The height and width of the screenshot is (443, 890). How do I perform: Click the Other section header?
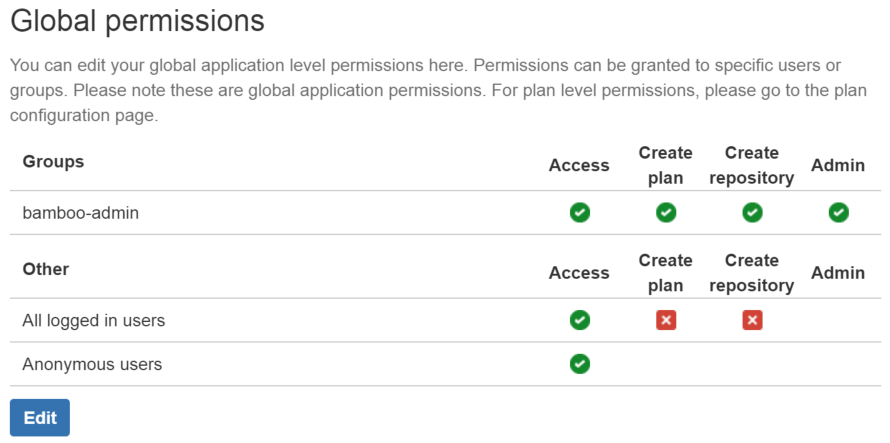pyautogui.click(x=46, y=269)
